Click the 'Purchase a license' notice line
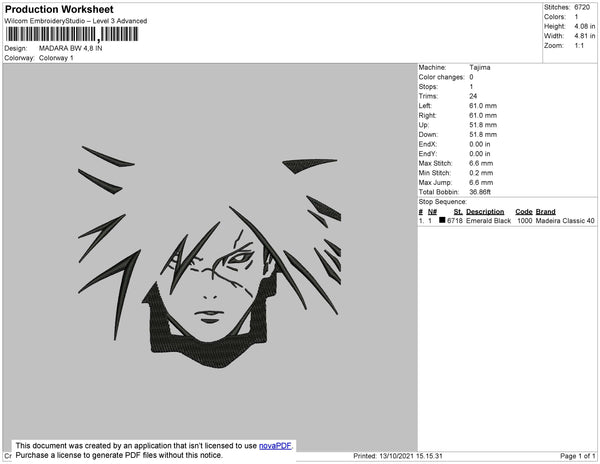 click(x=119, y=455)
